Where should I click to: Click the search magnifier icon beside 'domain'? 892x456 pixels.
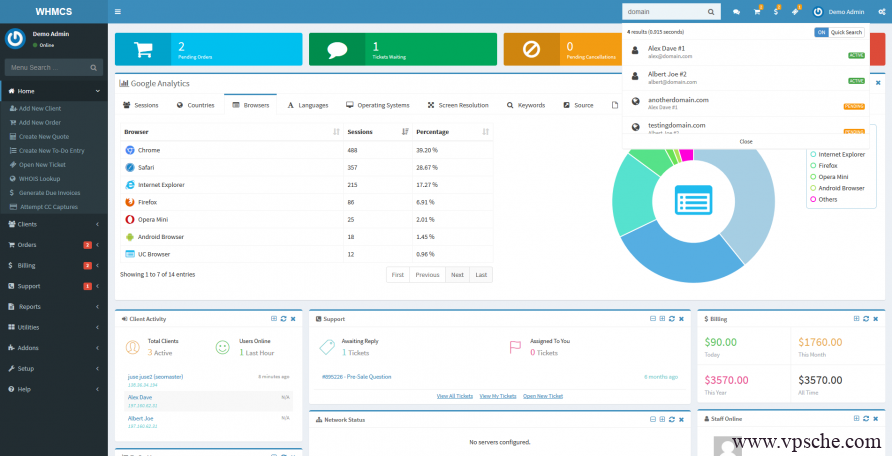pyautogui.click(x=711, y=12)
